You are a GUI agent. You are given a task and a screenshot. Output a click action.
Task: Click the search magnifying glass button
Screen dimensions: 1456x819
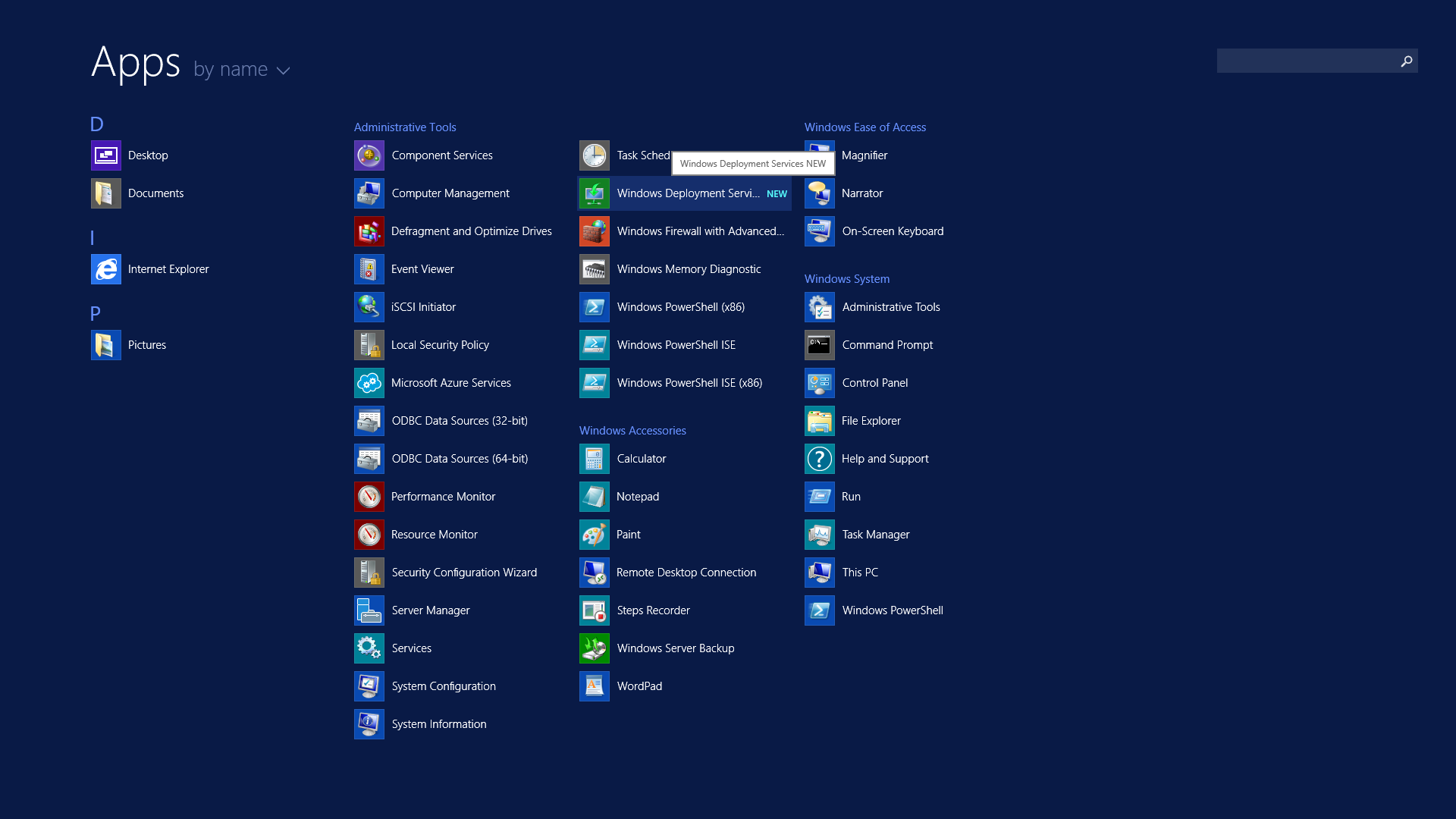click(1407, 61)
